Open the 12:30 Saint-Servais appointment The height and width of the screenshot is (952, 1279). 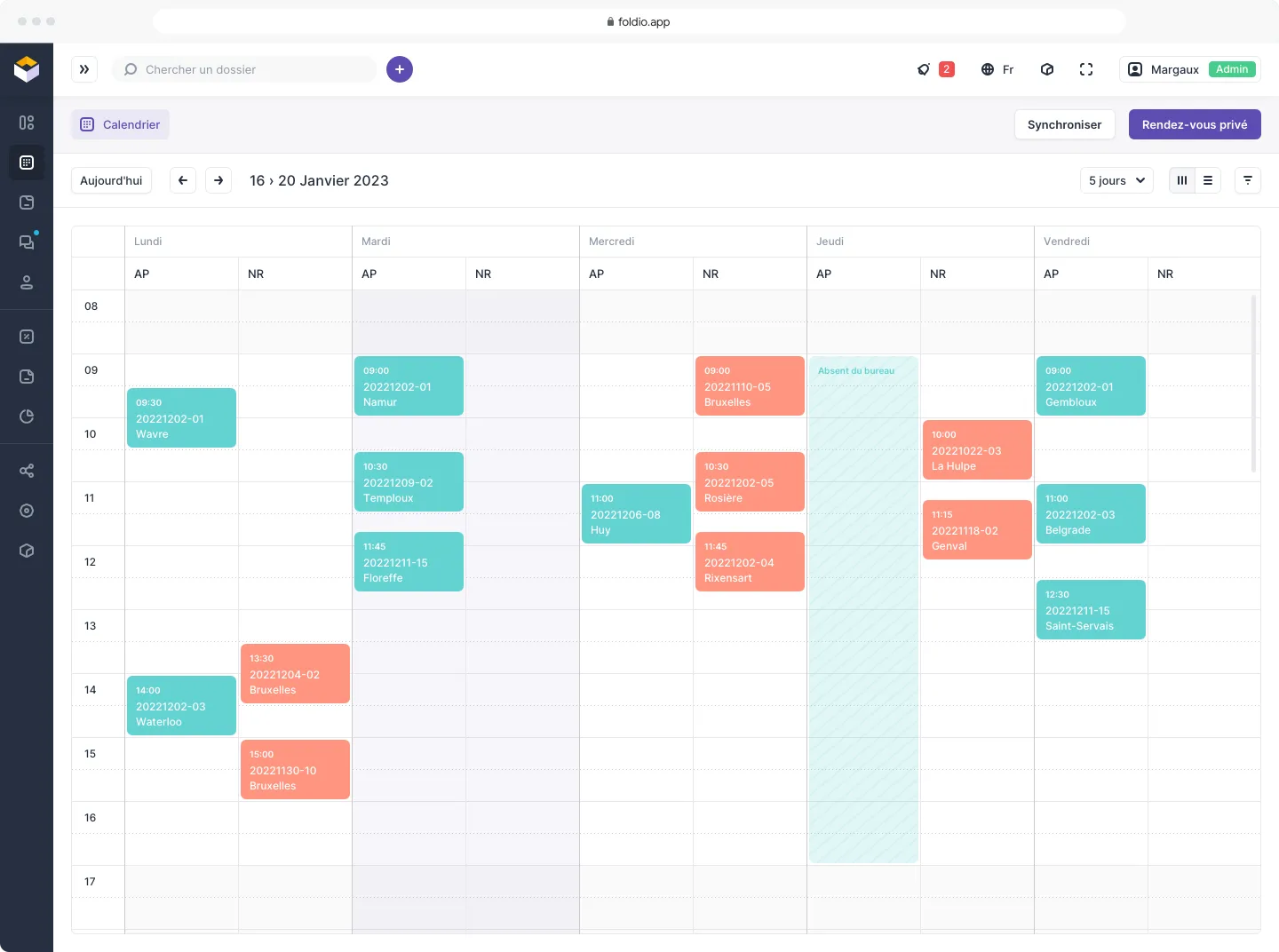click(1091, 609)
